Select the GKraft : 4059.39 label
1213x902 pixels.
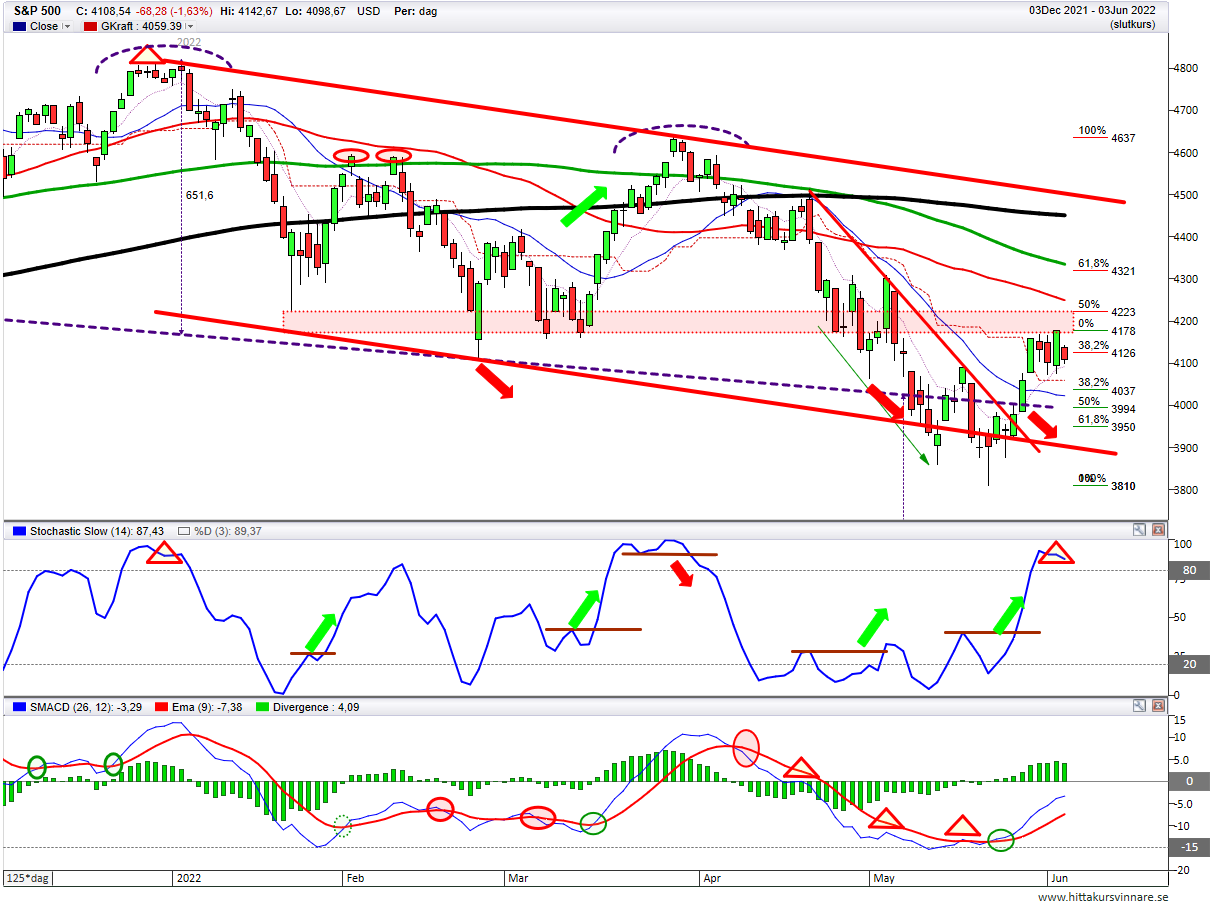pyautogui.click(x=142, y=27)
